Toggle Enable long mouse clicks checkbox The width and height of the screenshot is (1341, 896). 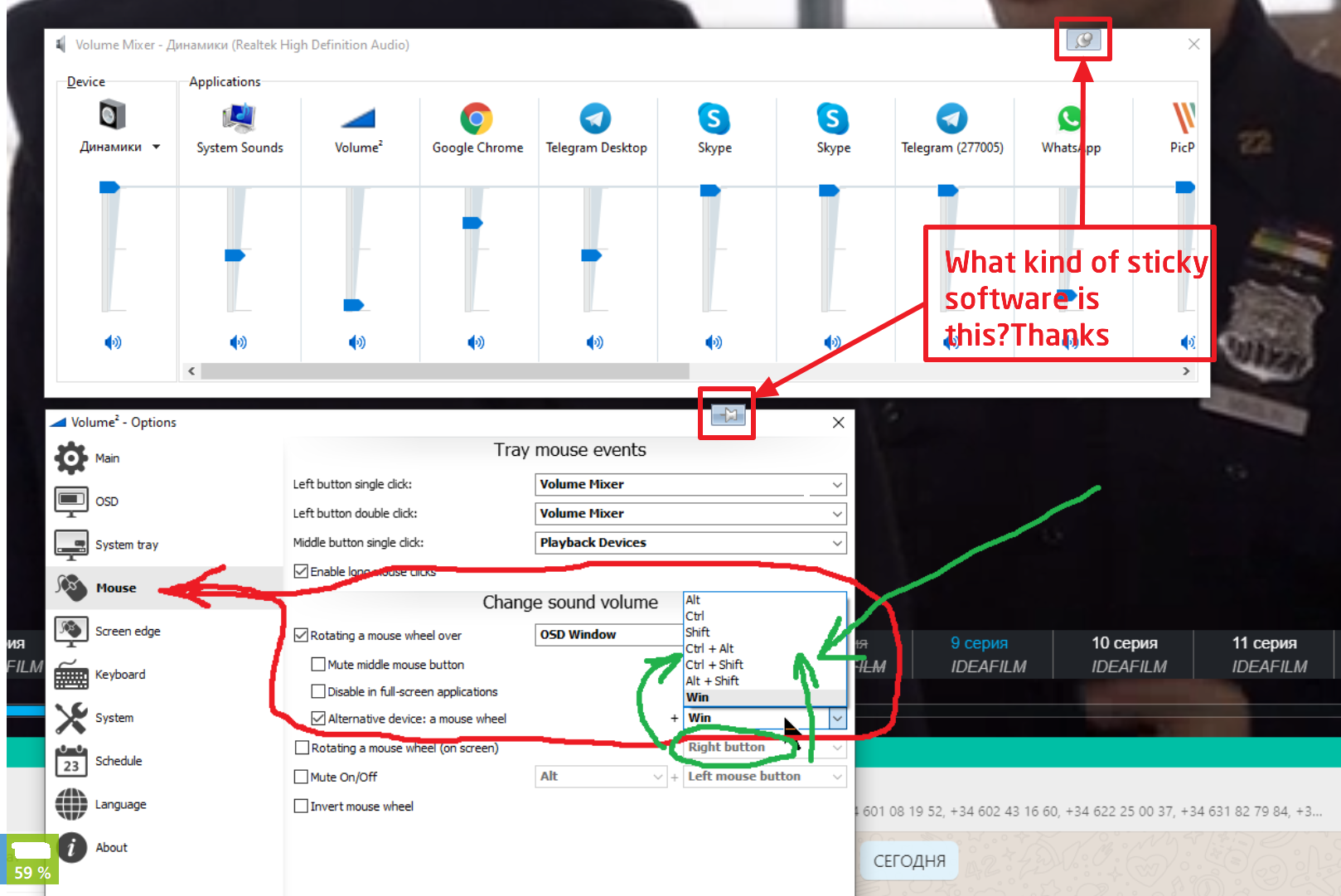pyautogui.click(x=302, y=571)
